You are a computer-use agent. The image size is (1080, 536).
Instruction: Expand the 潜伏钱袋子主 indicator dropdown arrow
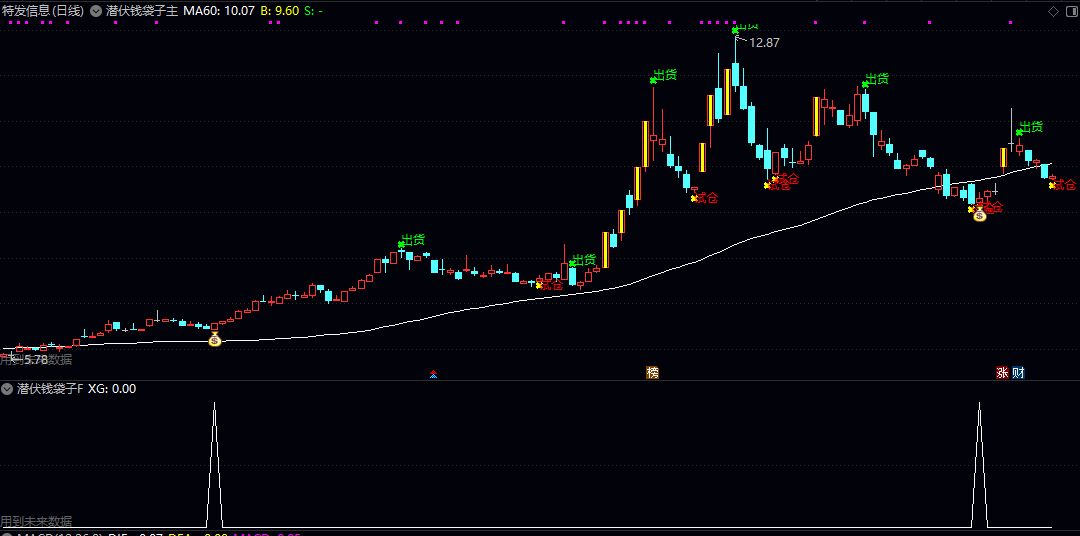coord(96,11)
